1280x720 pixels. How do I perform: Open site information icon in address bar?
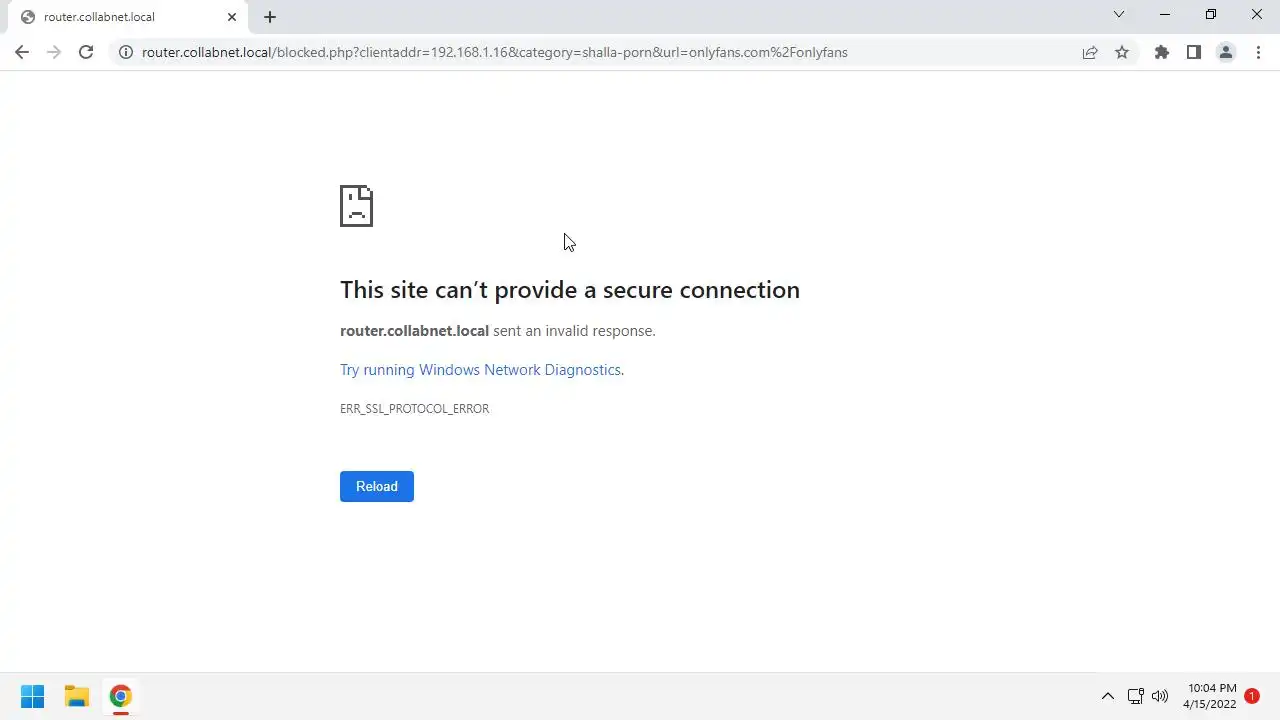[125, 52]
